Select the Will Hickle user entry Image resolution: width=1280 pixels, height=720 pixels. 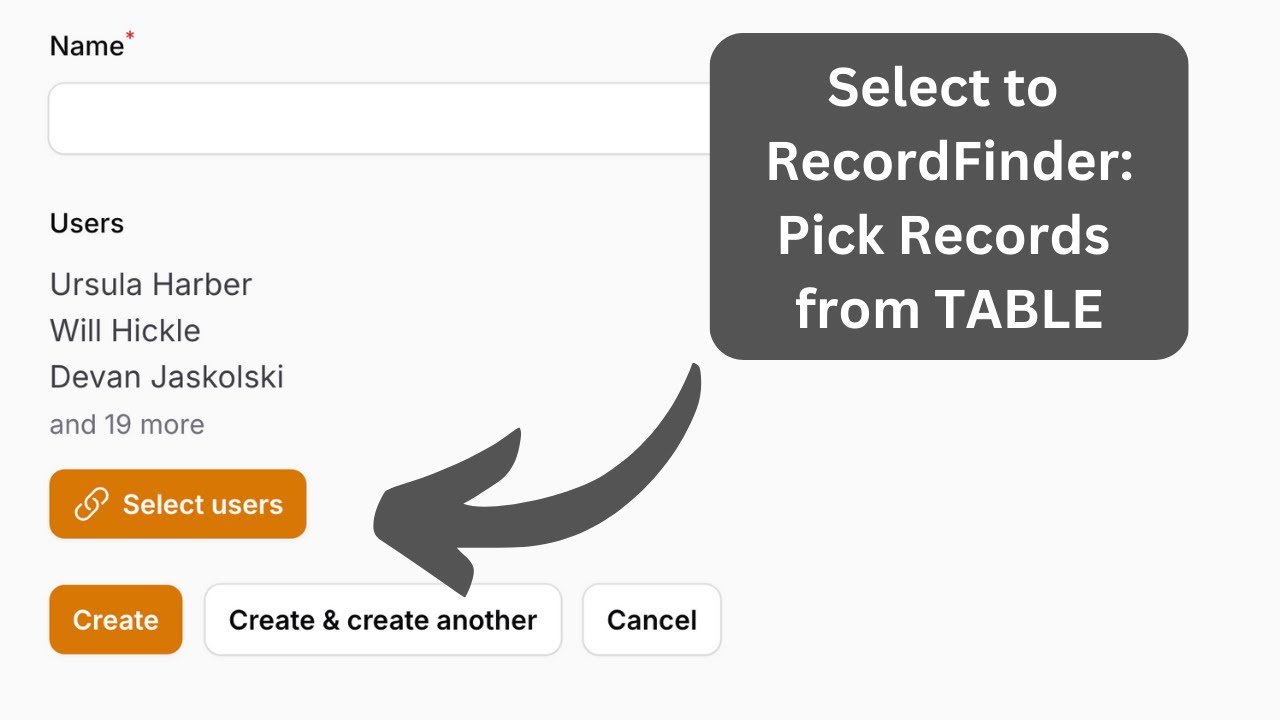pyautogui.click(x=125, y=331)
